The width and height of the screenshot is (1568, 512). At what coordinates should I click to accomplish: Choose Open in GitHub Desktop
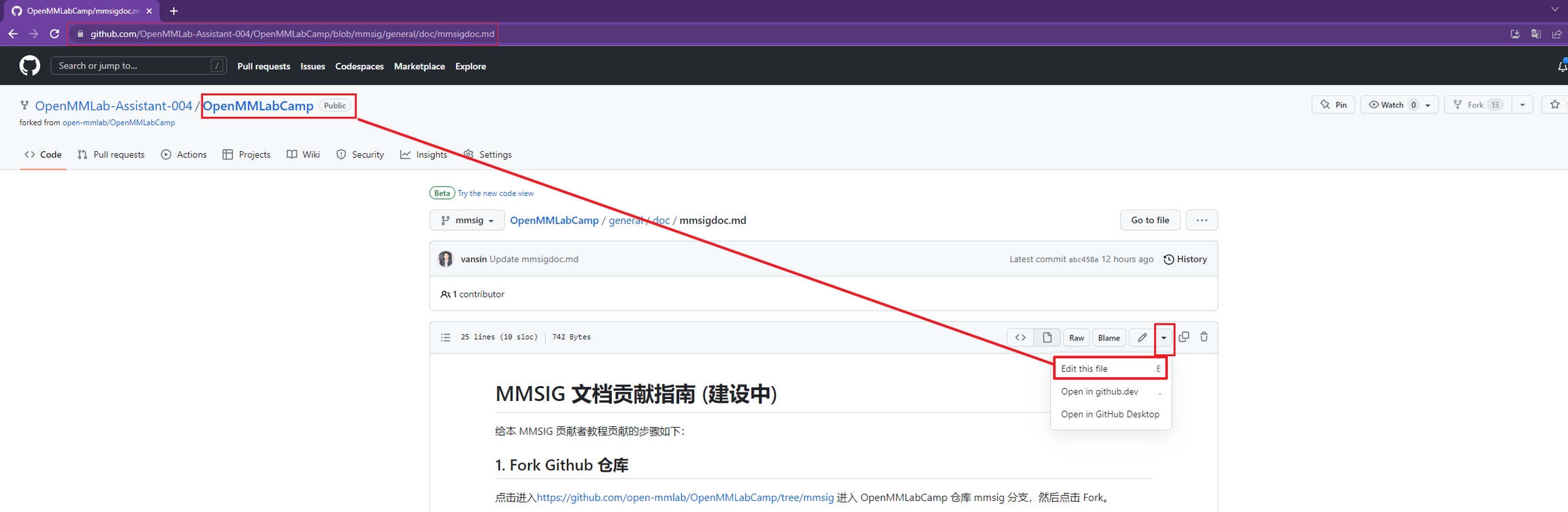tap(1109, 414)
